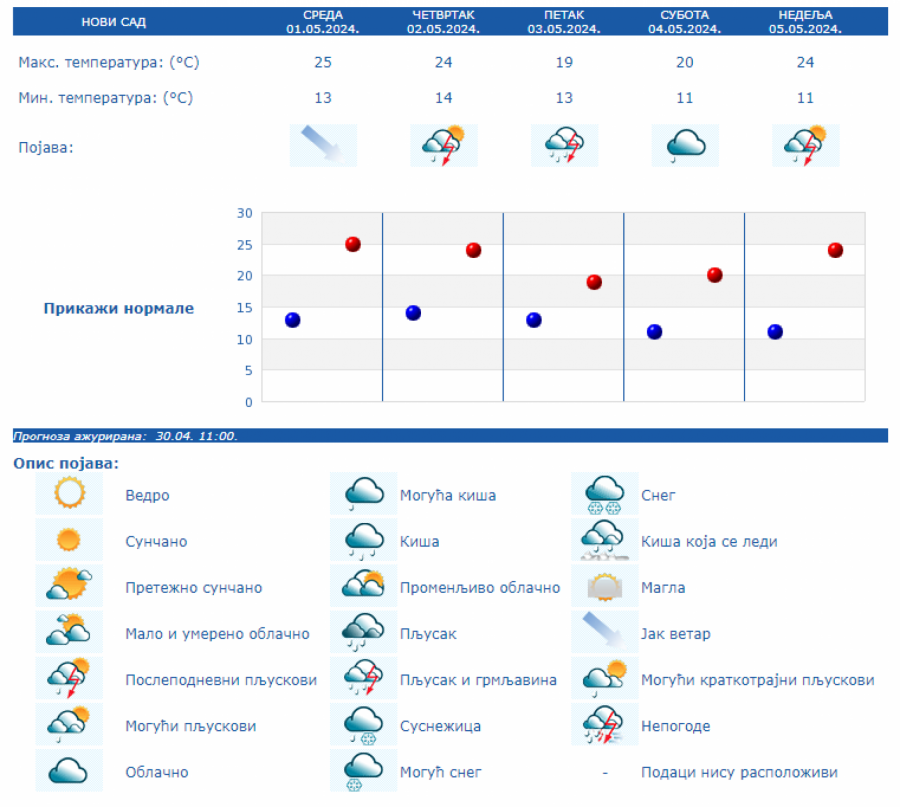Click Friday's thunderstorm forecast icon

click(x=564, y=145)
